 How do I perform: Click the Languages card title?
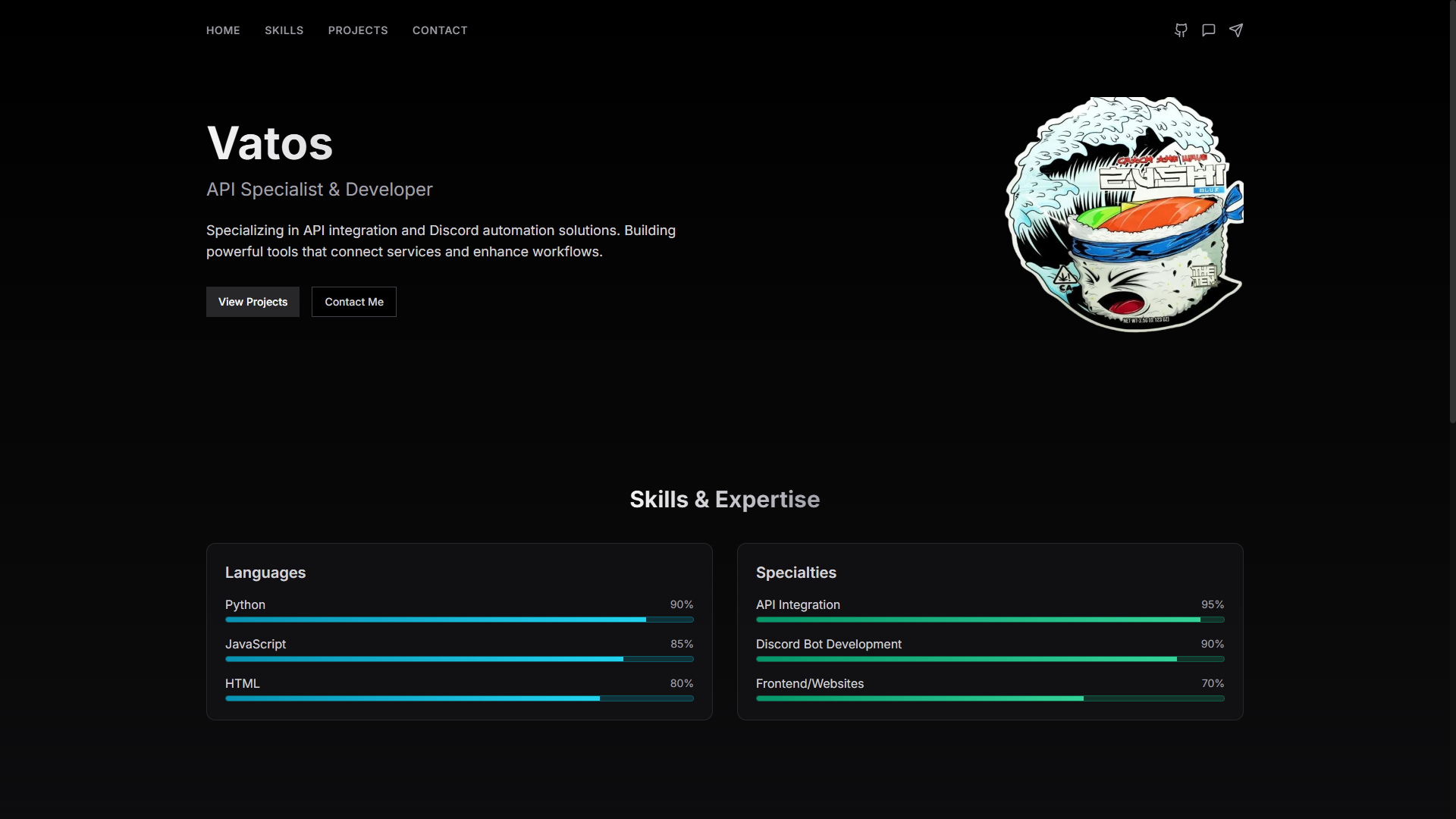point(265,573)
